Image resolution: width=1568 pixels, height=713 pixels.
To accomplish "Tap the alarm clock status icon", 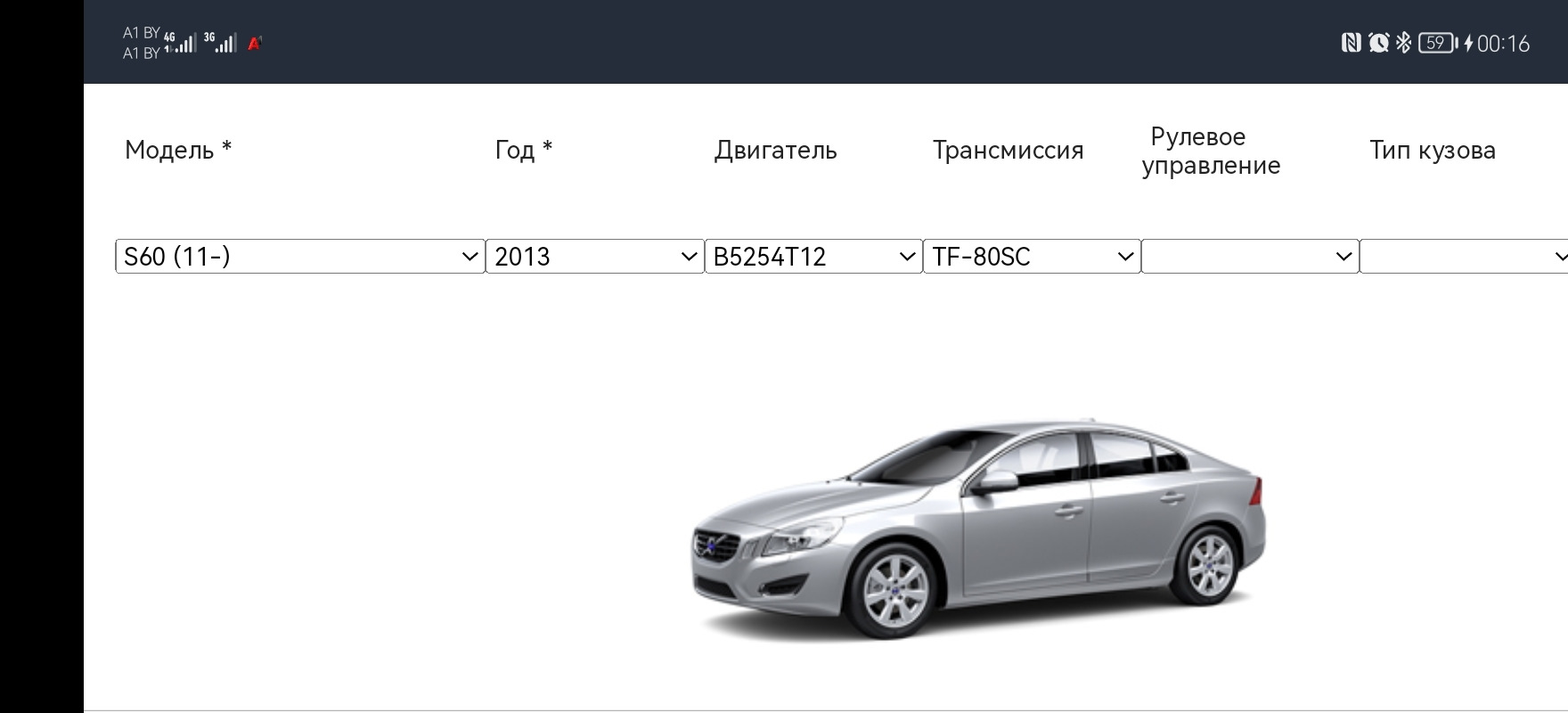I will click(1378, 43).
